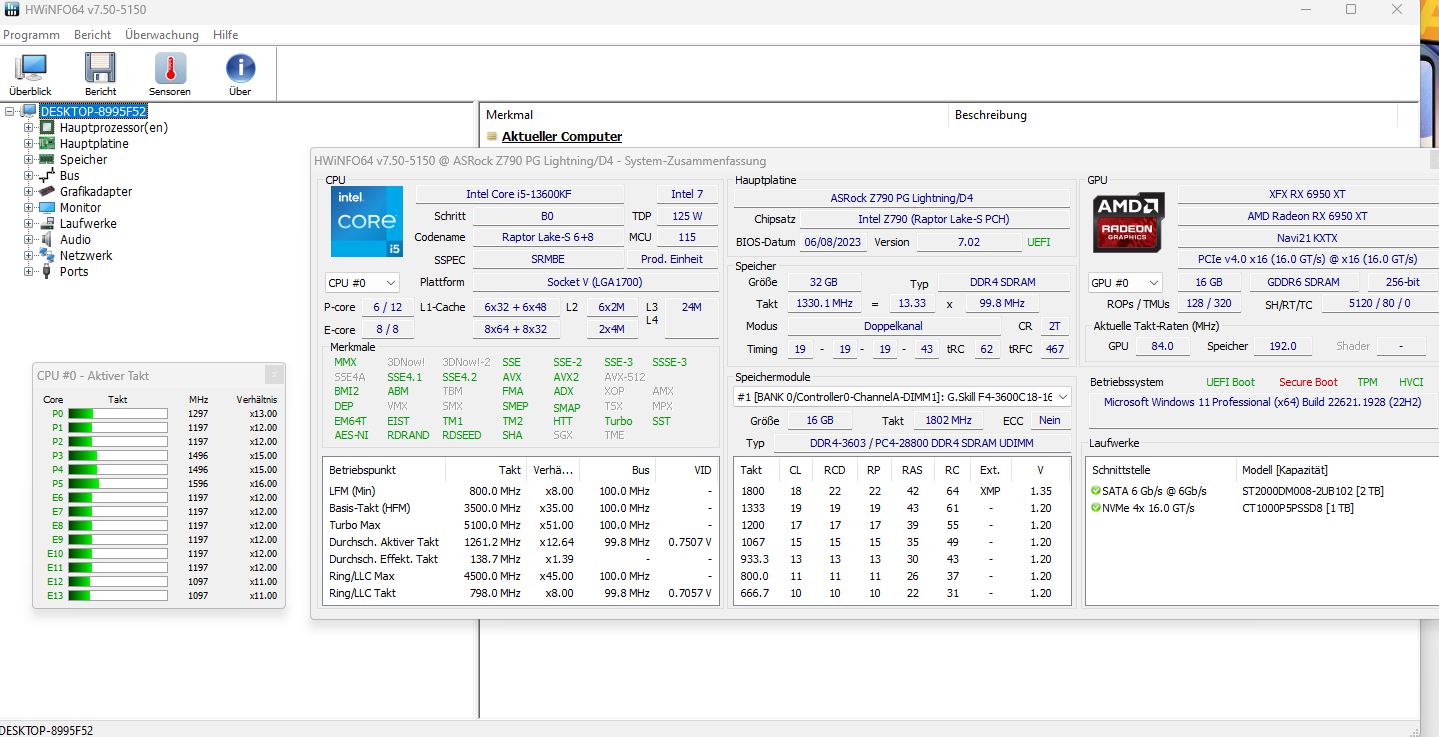Click the Audio speaker icon
1439x737 pixels.
click(x=46, y=240)
